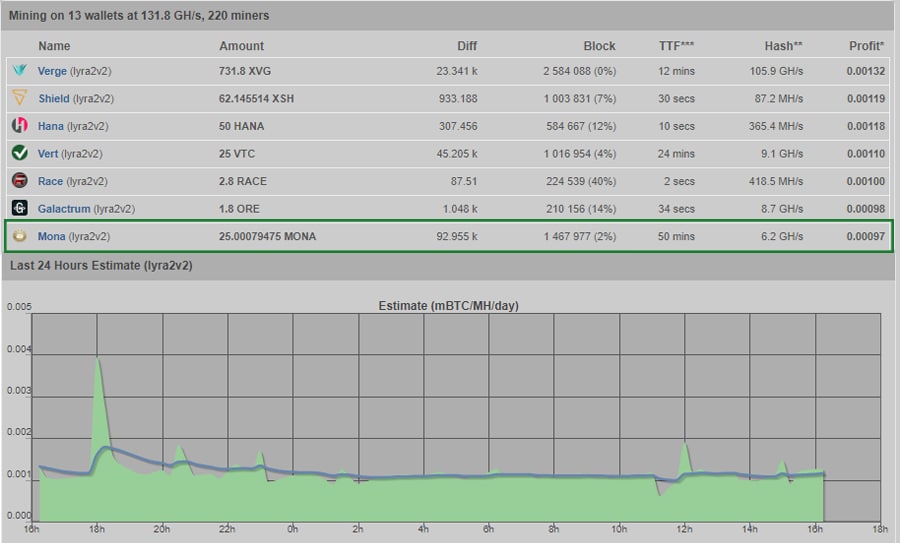Click the Galactrum coin icon
Viewport: 900px width, 543px height.
click(x=19, y=208)
